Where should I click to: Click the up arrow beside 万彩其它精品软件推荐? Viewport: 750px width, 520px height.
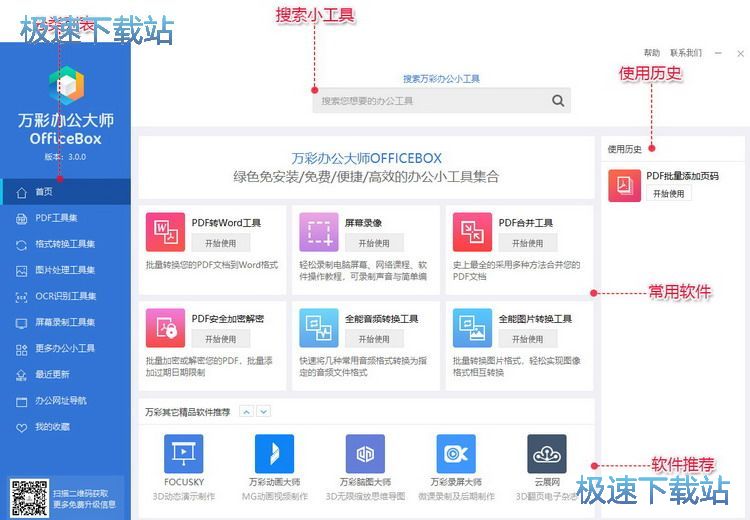(246, 411)
